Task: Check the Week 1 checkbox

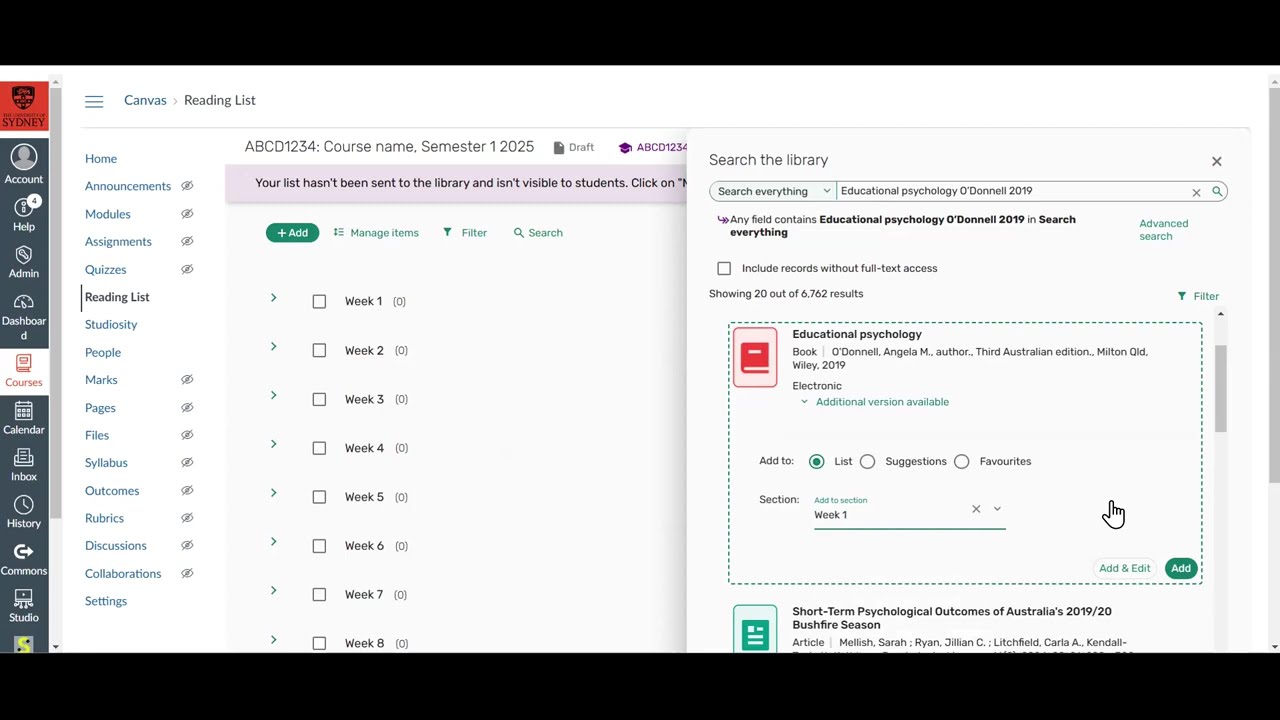Action: coord(319,301)
